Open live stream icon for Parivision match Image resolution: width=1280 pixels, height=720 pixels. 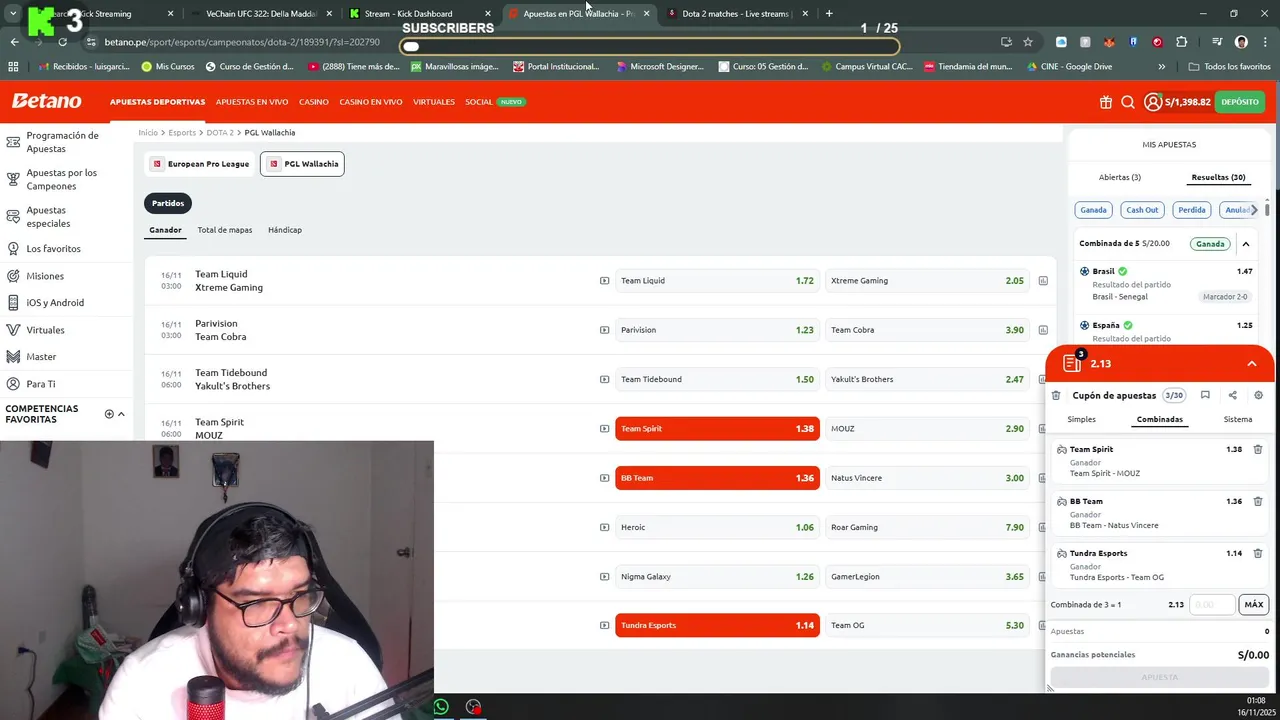[x=604, y=330]
